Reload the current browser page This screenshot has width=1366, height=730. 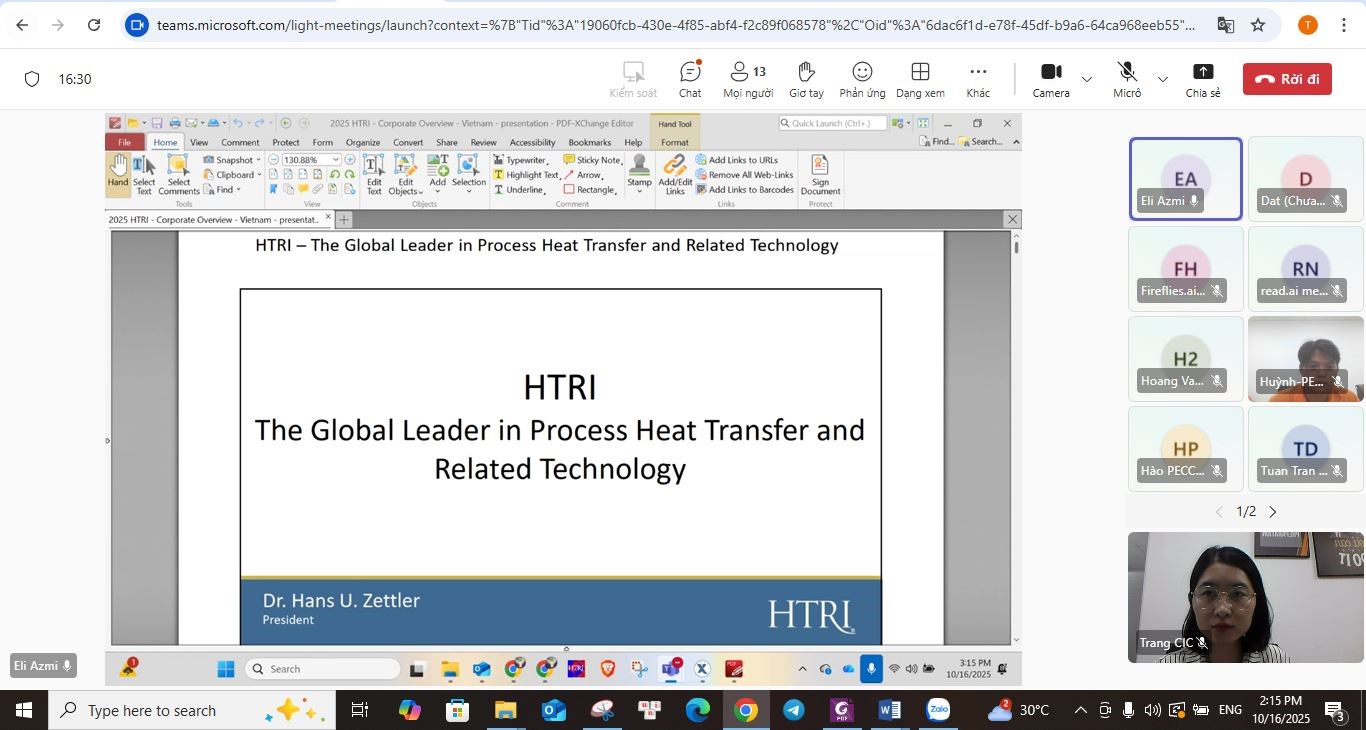(x=94, y=25)
